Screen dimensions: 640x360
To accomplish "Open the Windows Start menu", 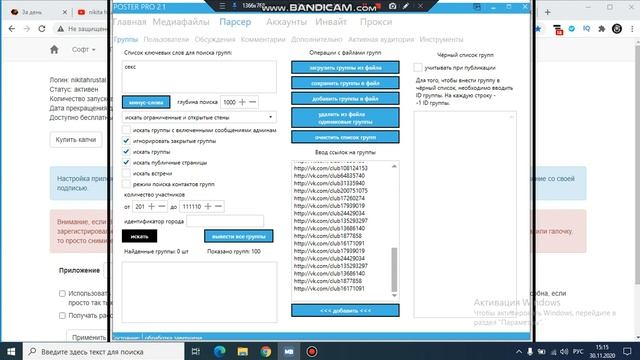I will tap(11, 351).
